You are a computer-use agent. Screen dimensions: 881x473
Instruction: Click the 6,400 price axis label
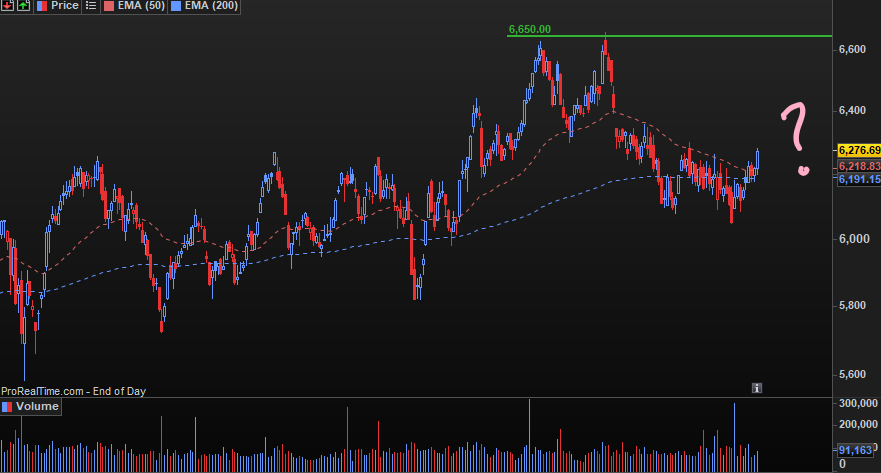click(852, 111)
